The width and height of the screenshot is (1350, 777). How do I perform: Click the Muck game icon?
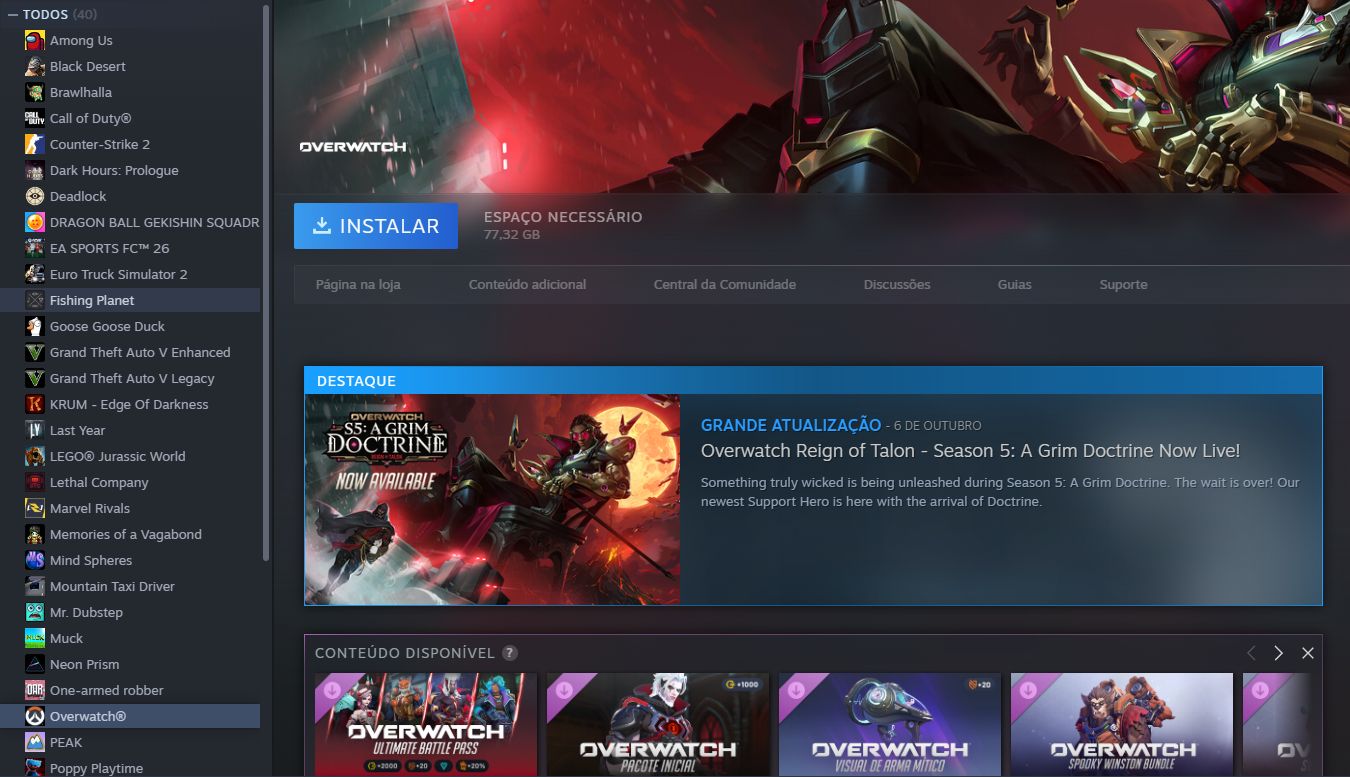pyautogui.click(x=35, y=639)
